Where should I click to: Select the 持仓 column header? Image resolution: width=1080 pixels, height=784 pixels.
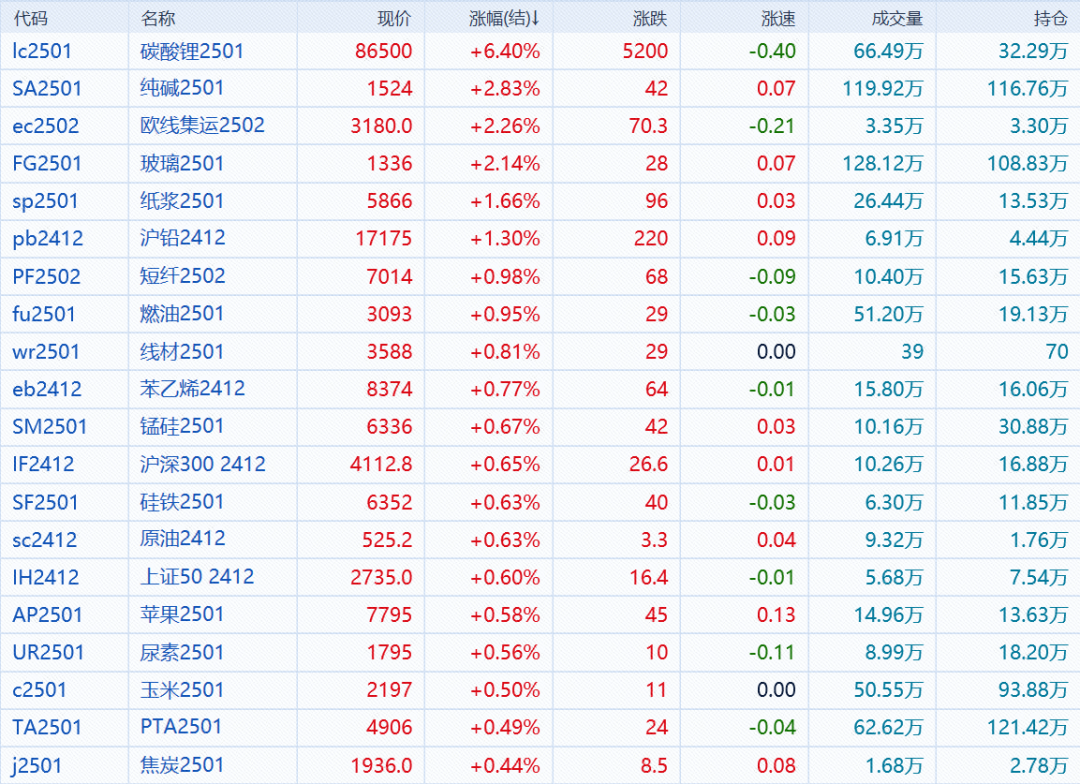pyautogui.click(x=1050, y=18)
